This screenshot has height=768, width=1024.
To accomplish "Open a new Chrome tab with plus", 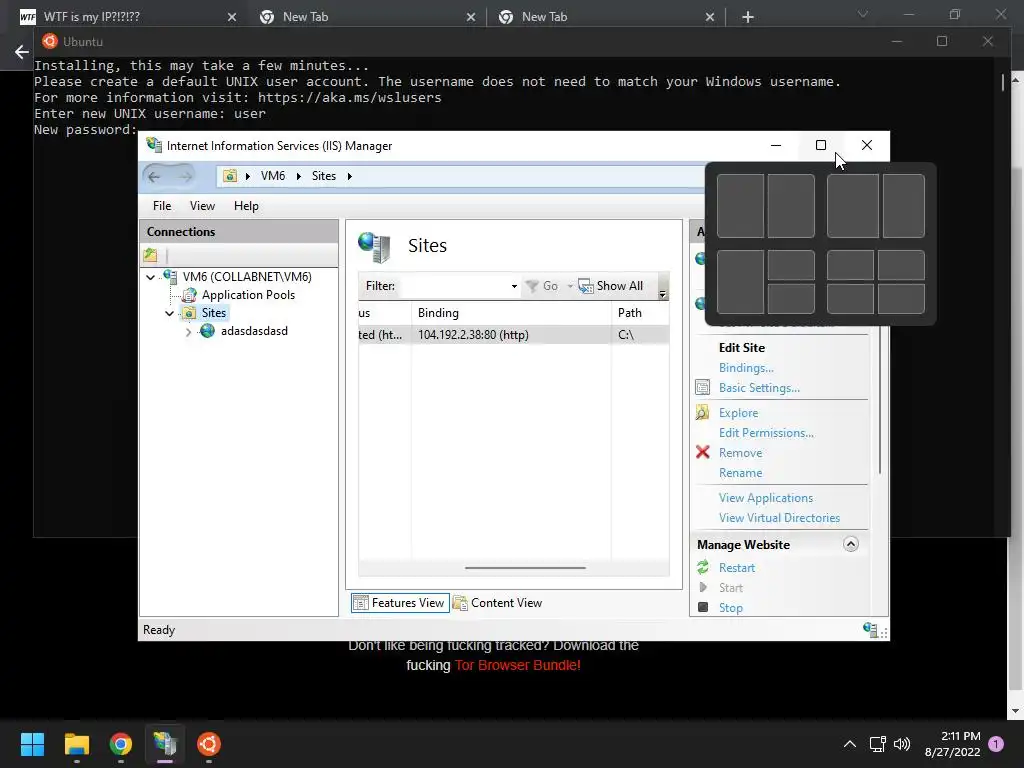I will 748,17.
